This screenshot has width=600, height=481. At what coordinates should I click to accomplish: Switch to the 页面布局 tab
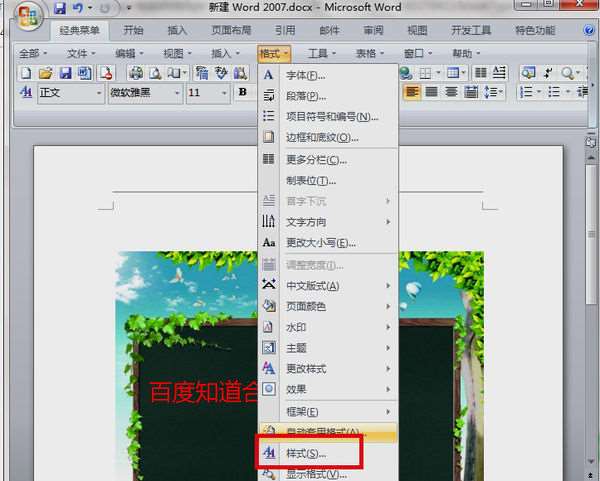click(232, 31)
